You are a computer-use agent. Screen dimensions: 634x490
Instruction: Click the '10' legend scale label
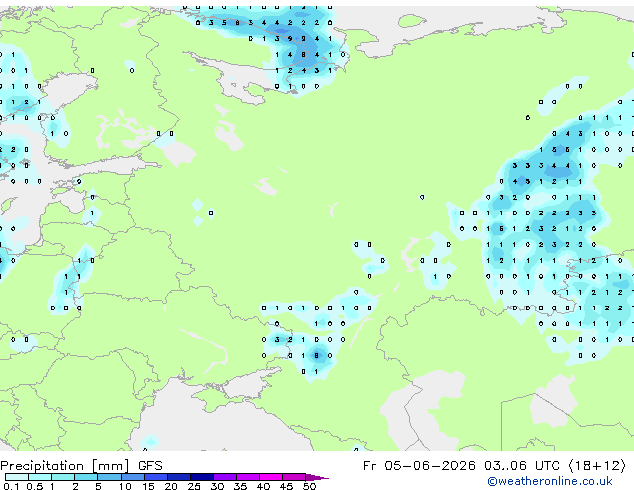tap(125, 486)
